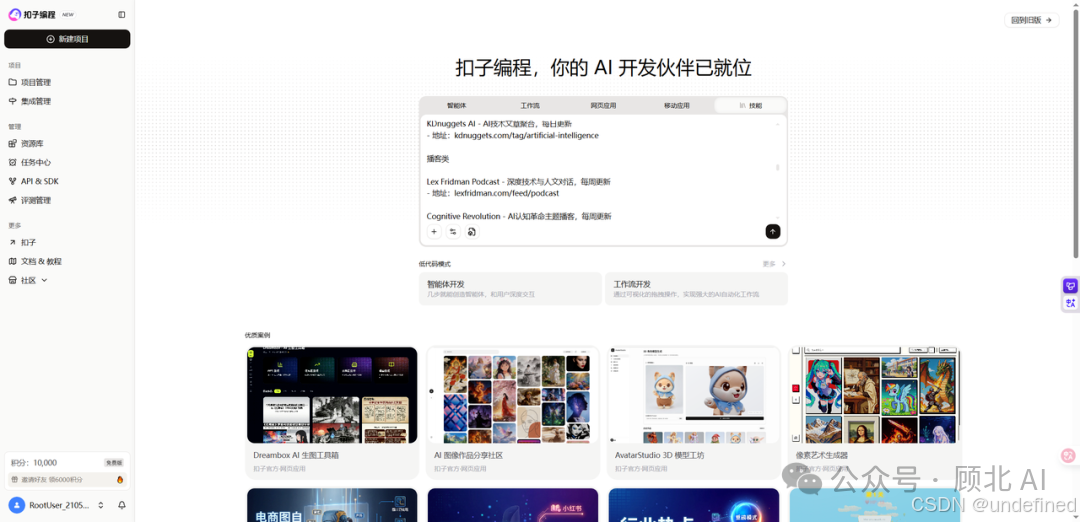This screenshot has height=522, width=1080.
Task: Click 任务中心 menu label
Action: (x=36, y=163)
